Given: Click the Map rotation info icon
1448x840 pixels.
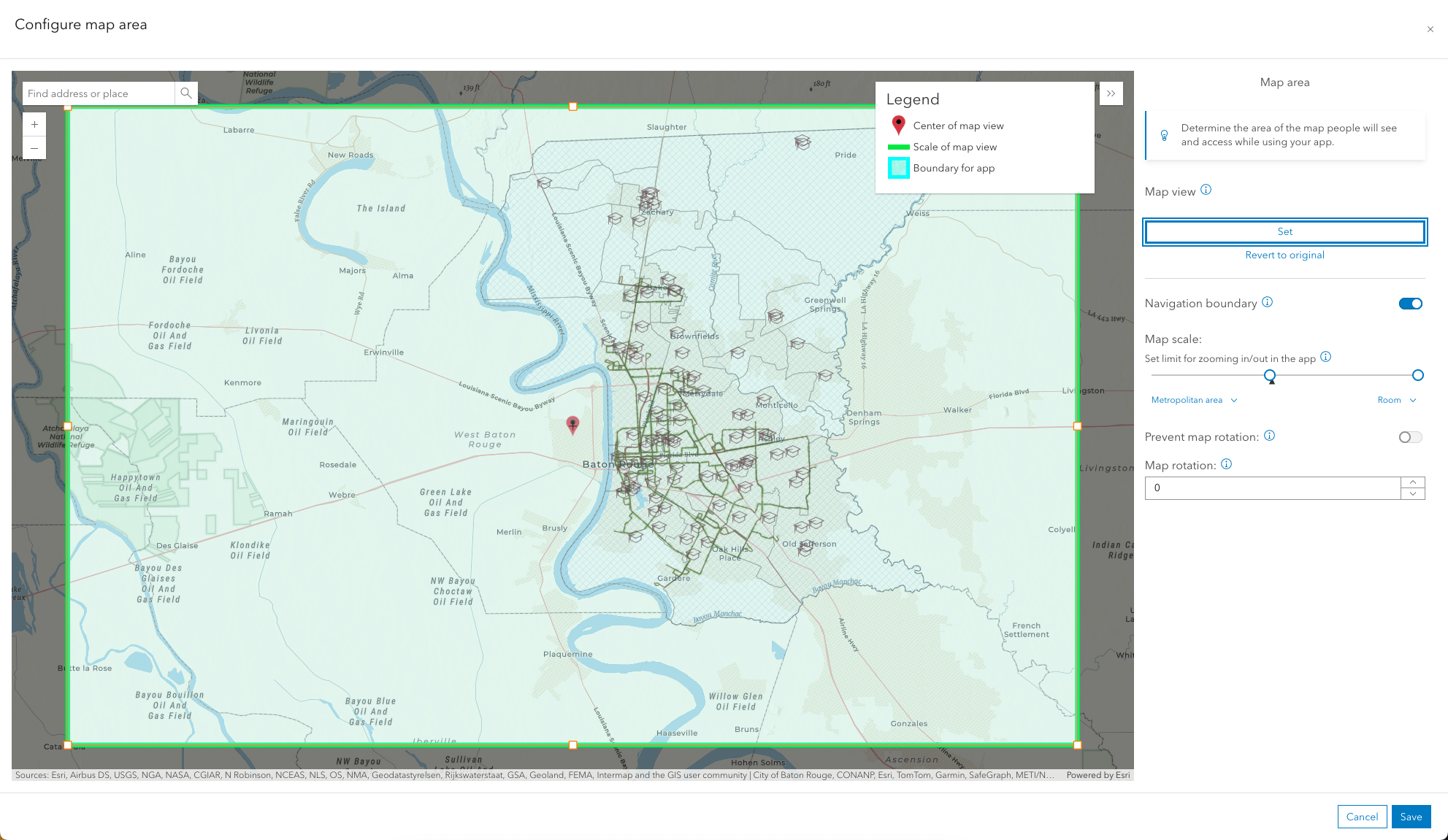Looking at the screenshot, I should 1227,464.
